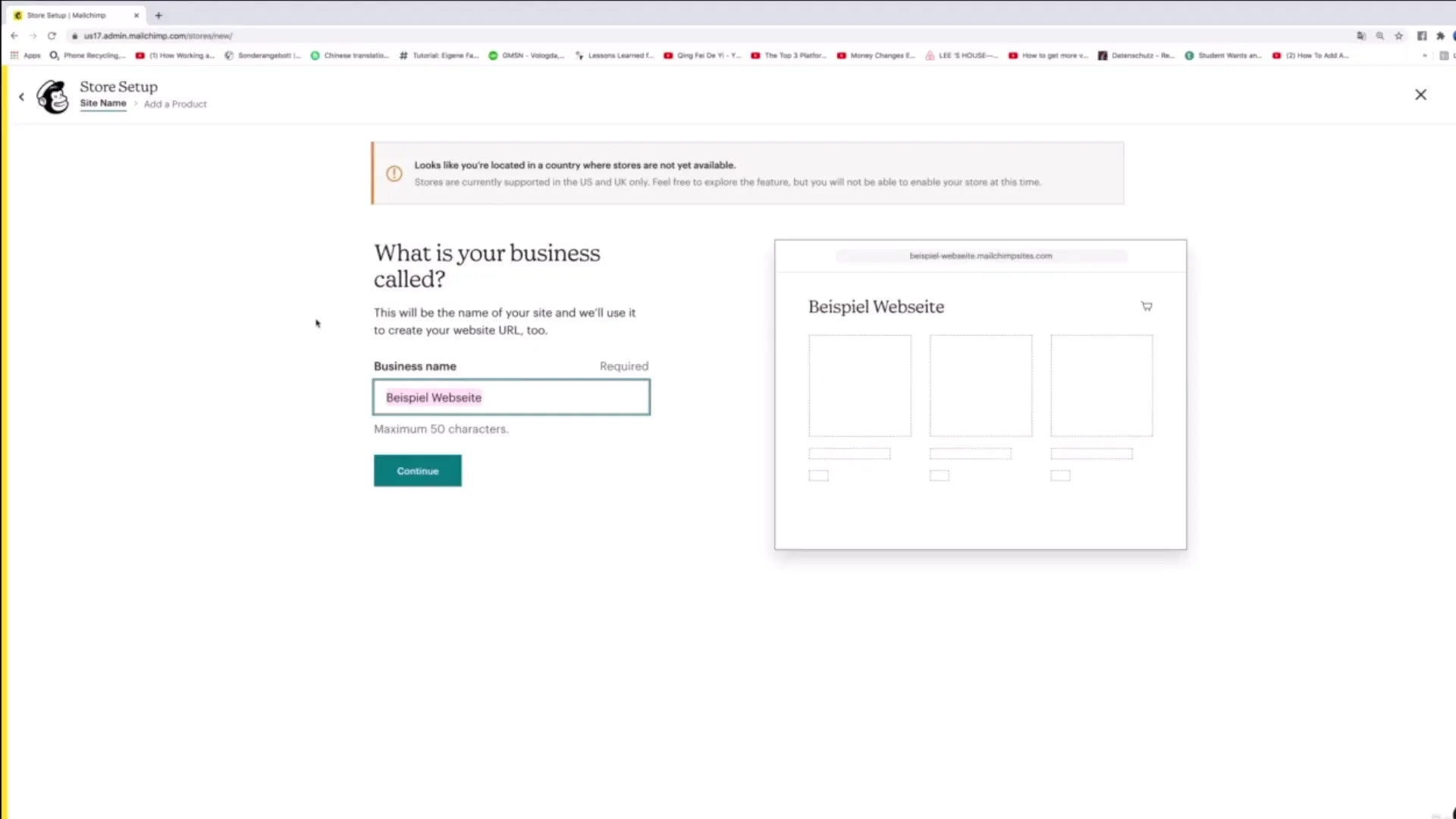
Task: Open the Phone Recycling bookmark
Action: point(87,55)
